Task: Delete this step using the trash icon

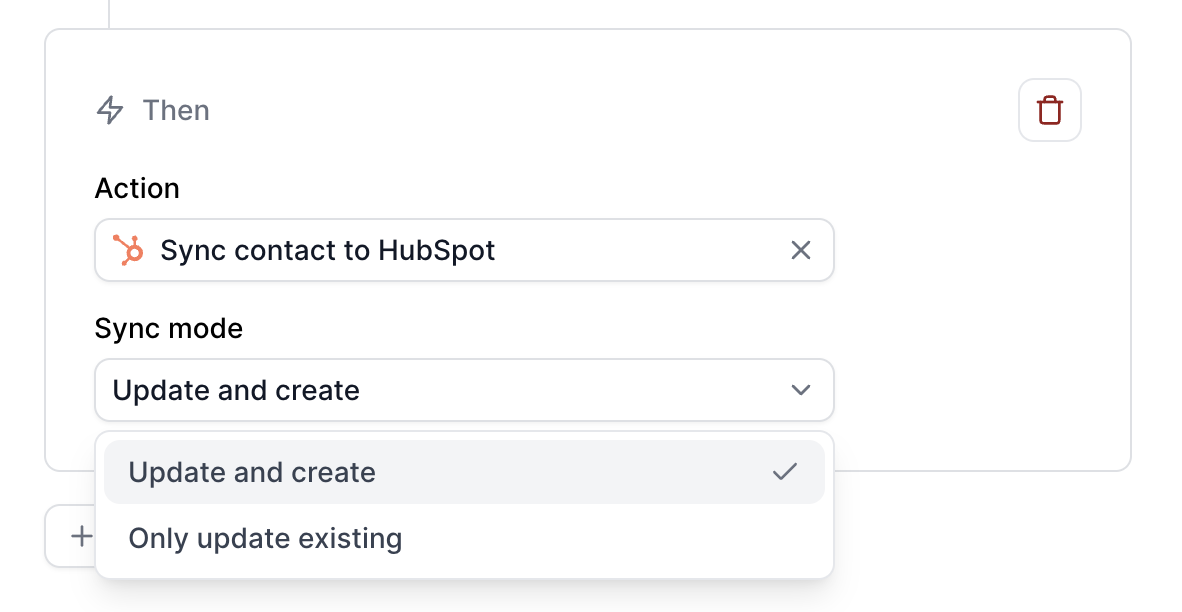Action: (x=1049, y=110)
